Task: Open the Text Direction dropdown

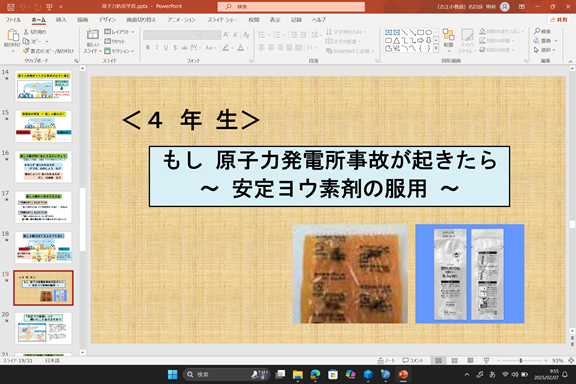Action: click(x=345, y=32)
